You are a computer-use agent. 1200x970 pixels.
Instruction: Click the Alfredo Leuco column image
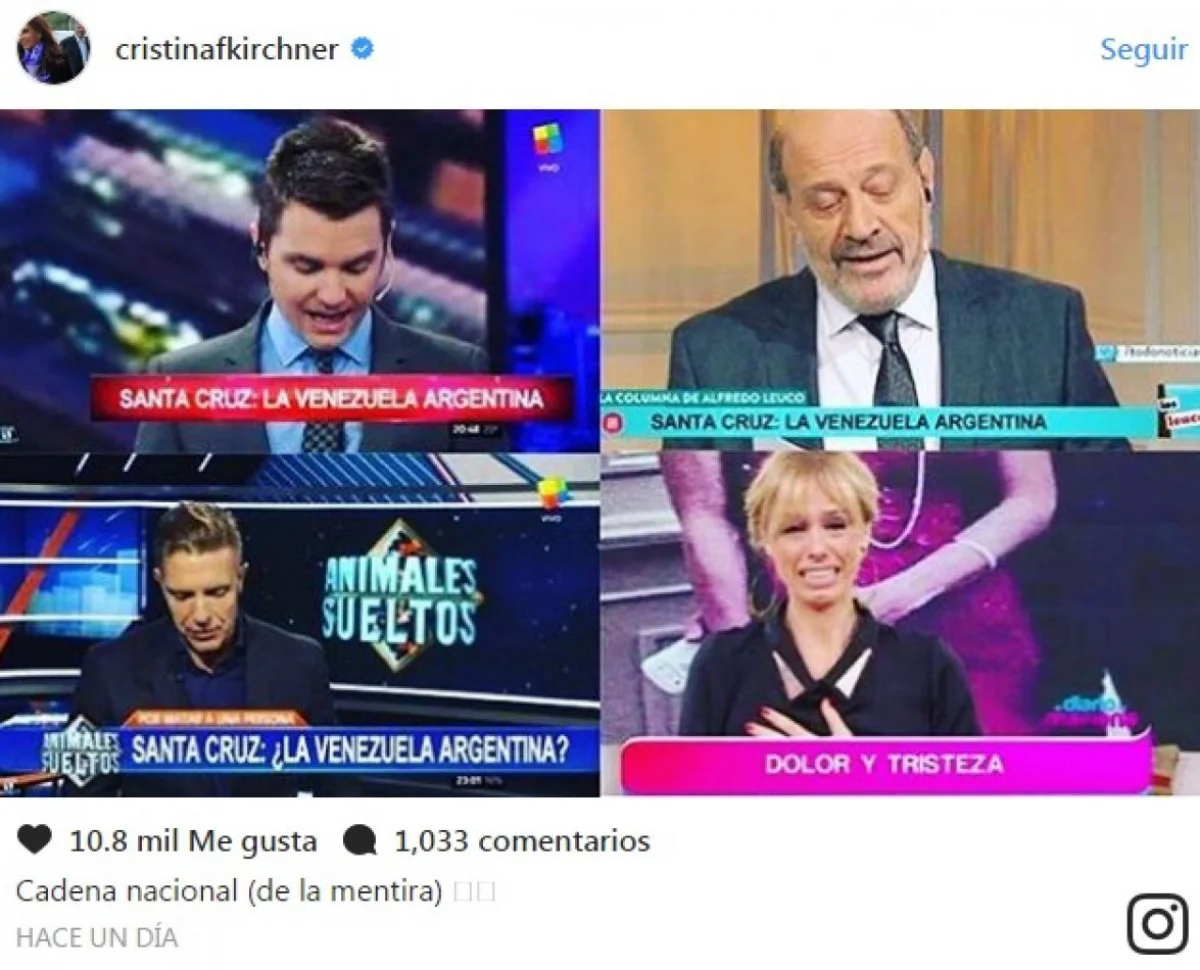[x=900, y=280]
